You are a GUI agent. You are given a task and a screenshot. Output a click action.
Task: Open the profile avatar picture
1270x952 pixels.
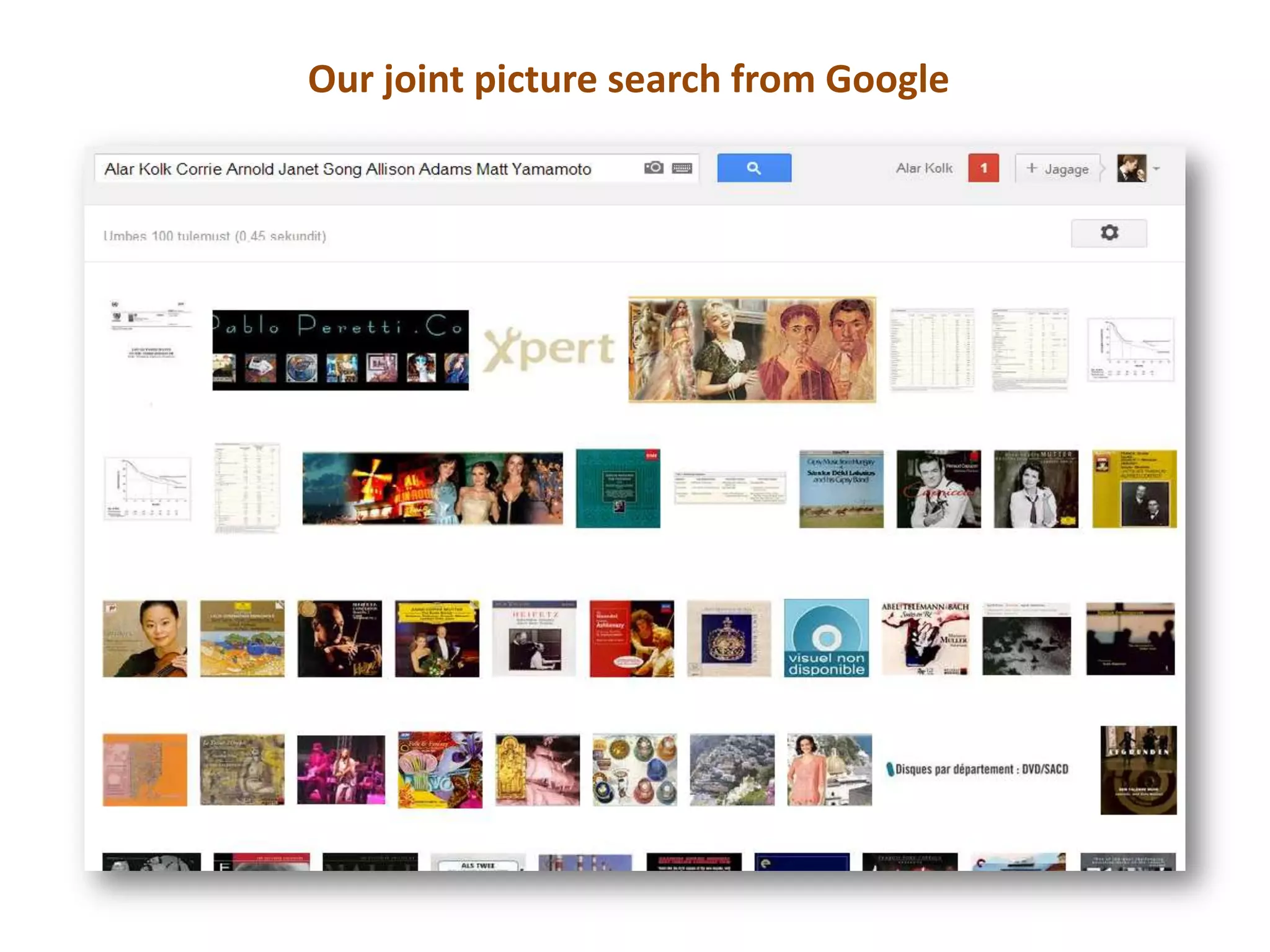point(1131,168)
